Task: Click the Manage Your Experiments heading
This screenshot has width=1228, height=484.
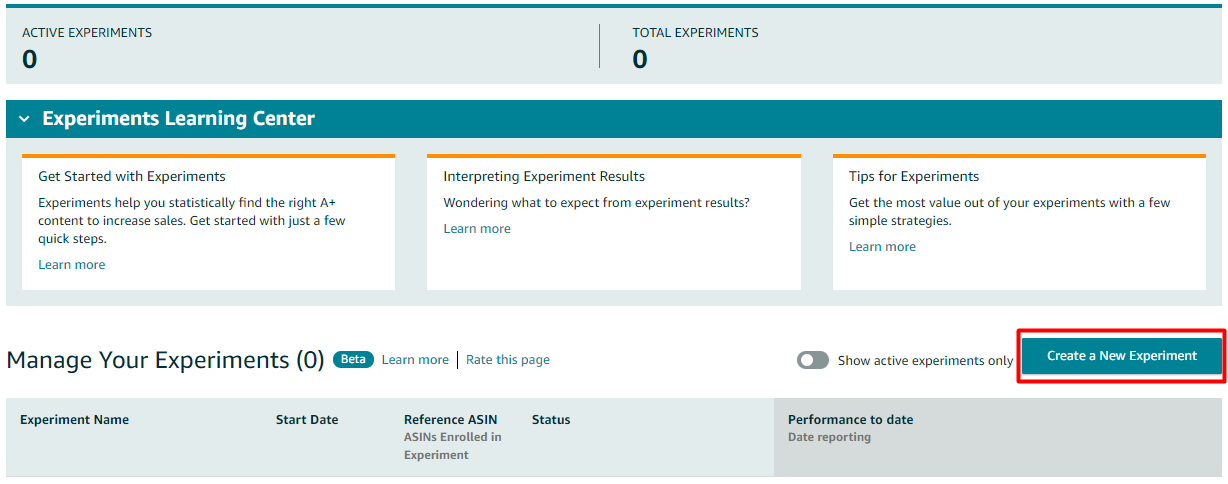Action: coord(165,360)
